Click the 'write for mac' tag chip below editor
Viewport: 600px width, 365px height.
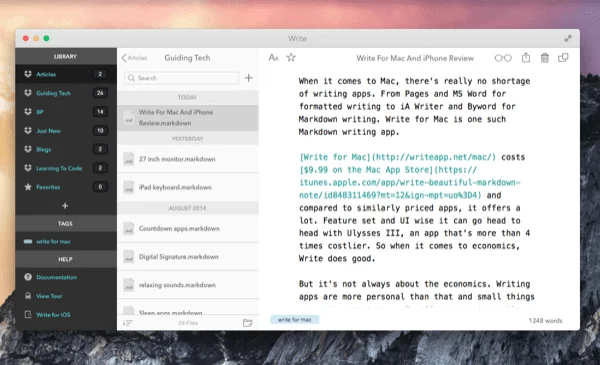coord(295,319)
